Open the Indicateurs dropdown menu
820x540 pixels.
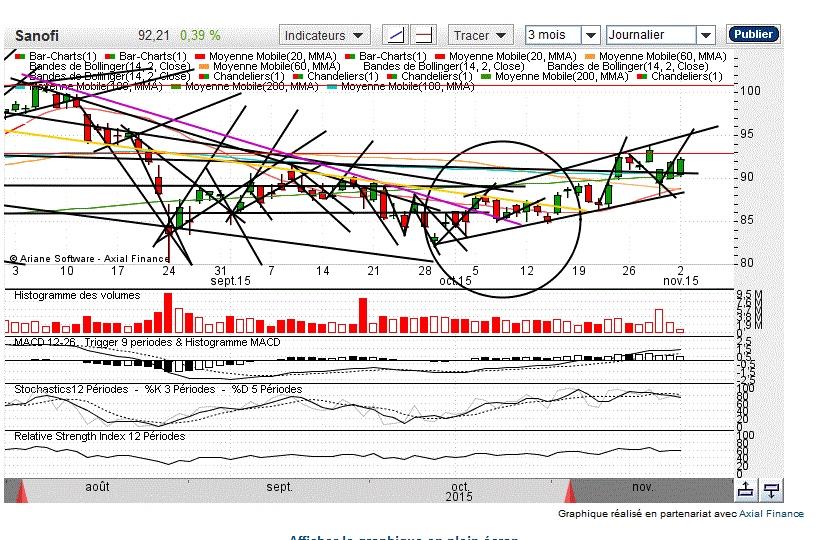[x=325, y=35]
